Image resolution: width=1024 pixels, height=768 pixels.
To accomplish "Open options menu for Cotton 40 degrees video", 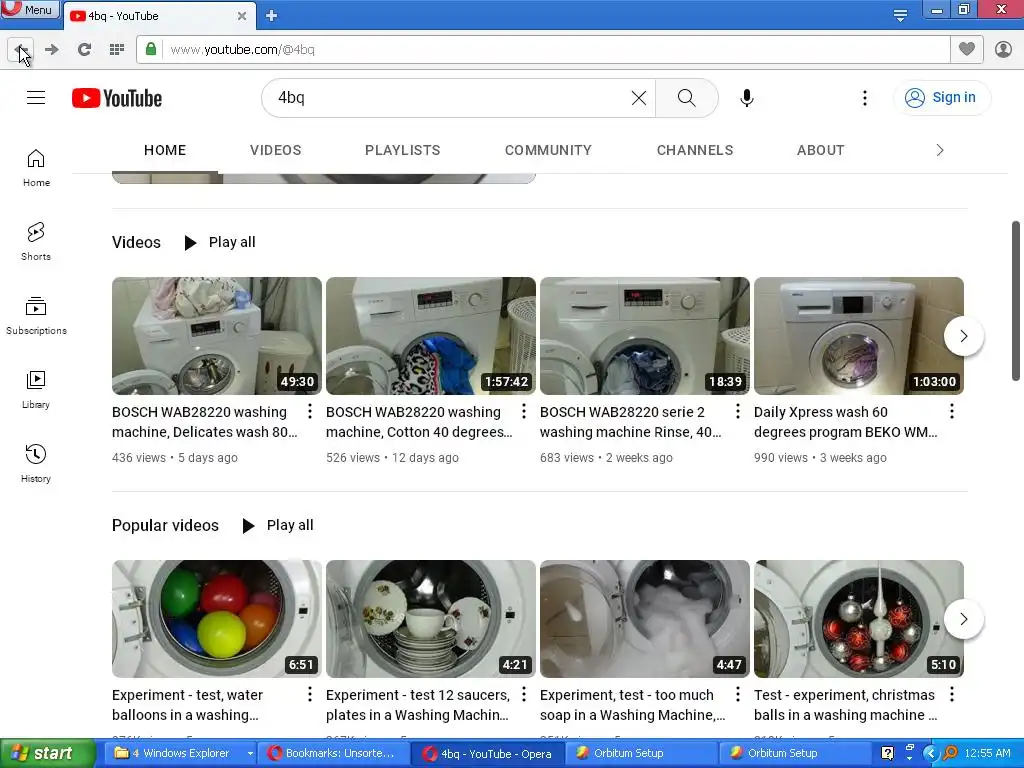I will coord(524,411).
